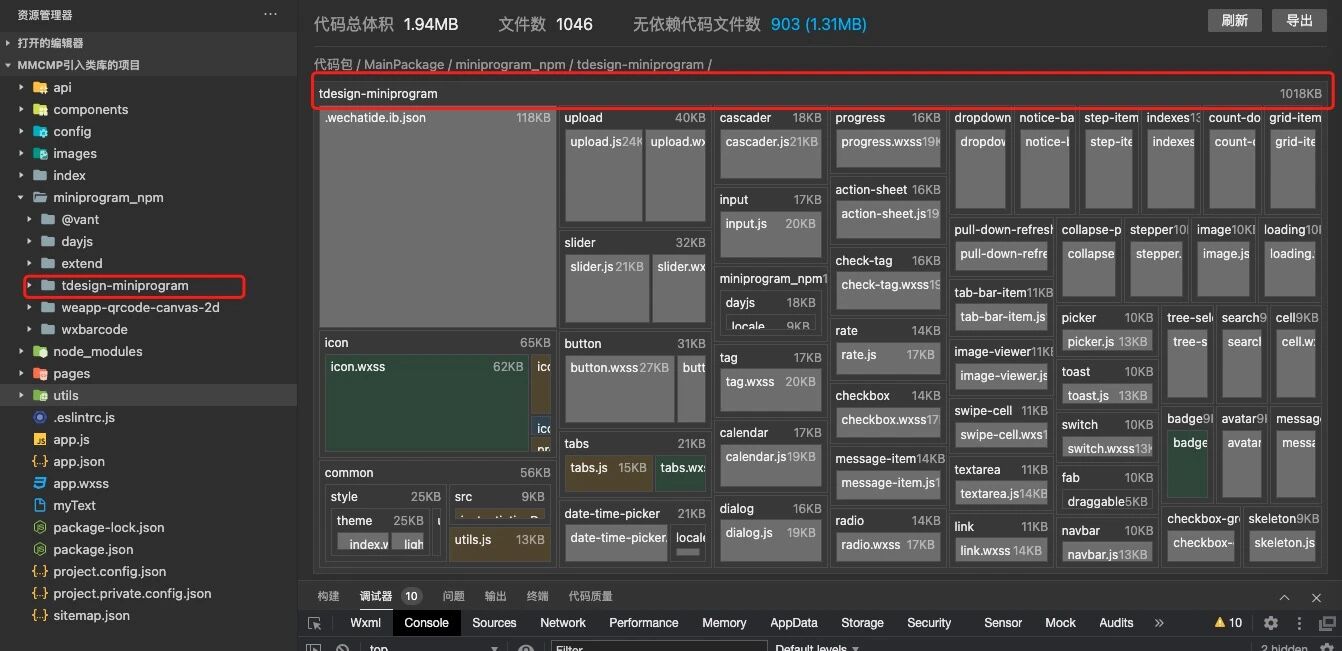Show more devtools tabs with double chevron
Screen dimensions: 1342x651
[x=1159, y=622]
